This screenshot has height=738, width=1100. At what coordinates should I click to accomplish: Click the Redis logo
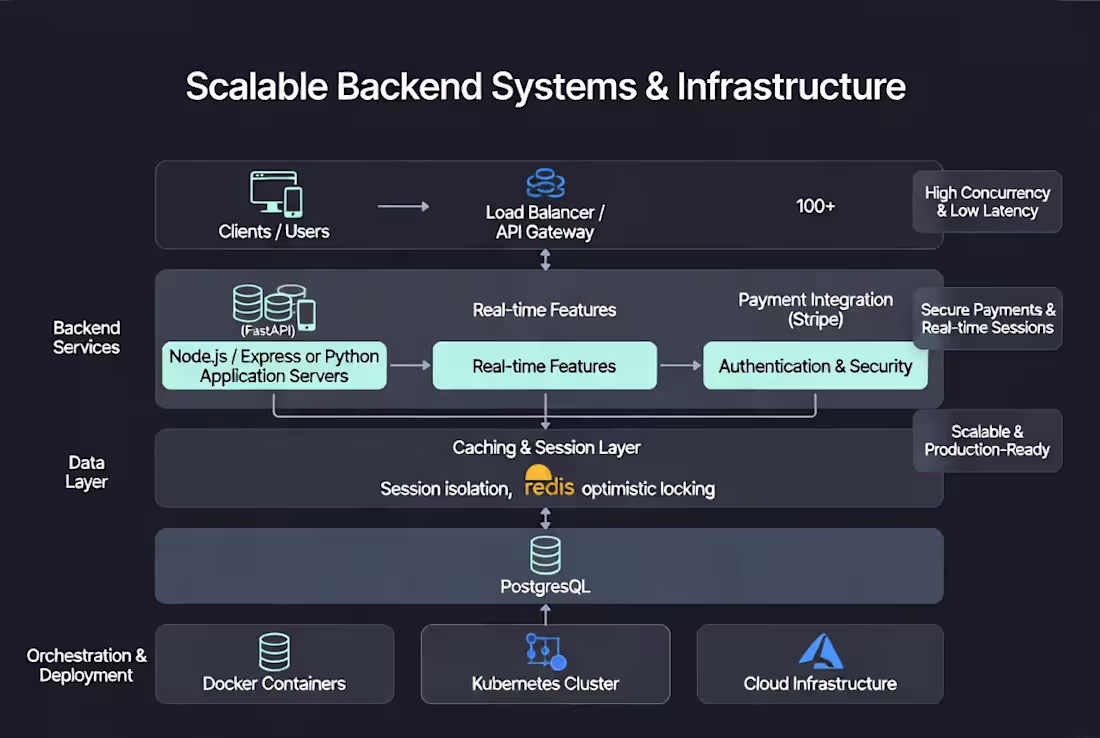coord(549,481)
